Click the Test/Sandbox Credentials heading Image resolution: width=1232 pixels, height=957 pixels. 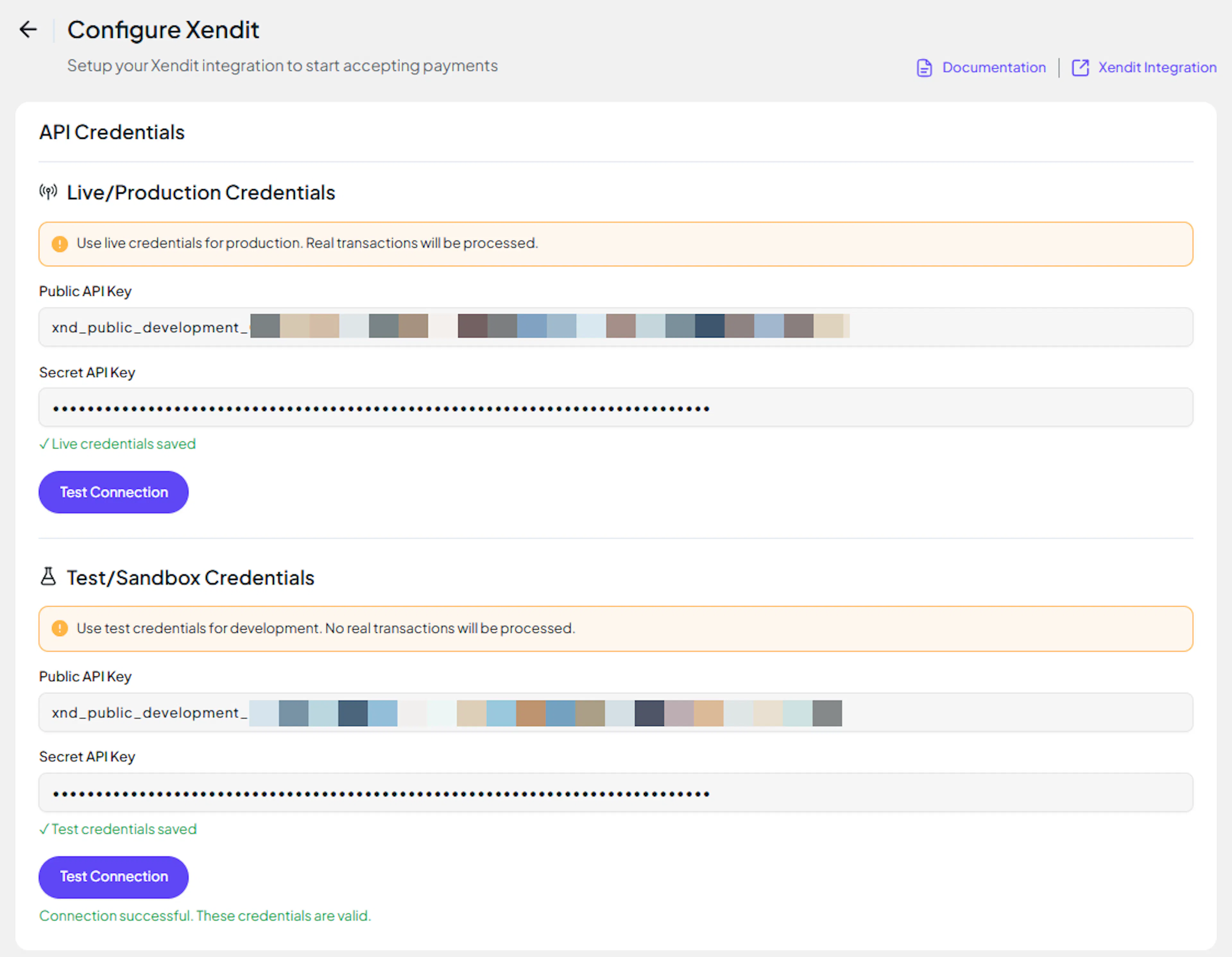tap(190, 578)
